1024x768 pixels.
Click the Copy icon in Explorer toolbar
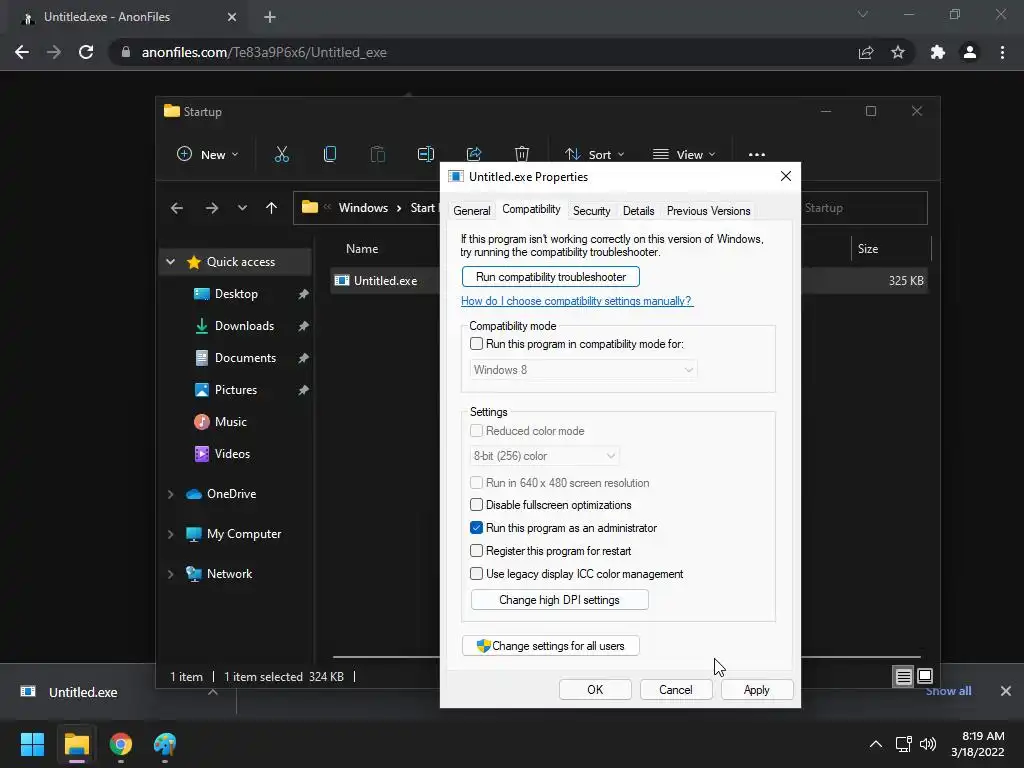tap(330, 154)
